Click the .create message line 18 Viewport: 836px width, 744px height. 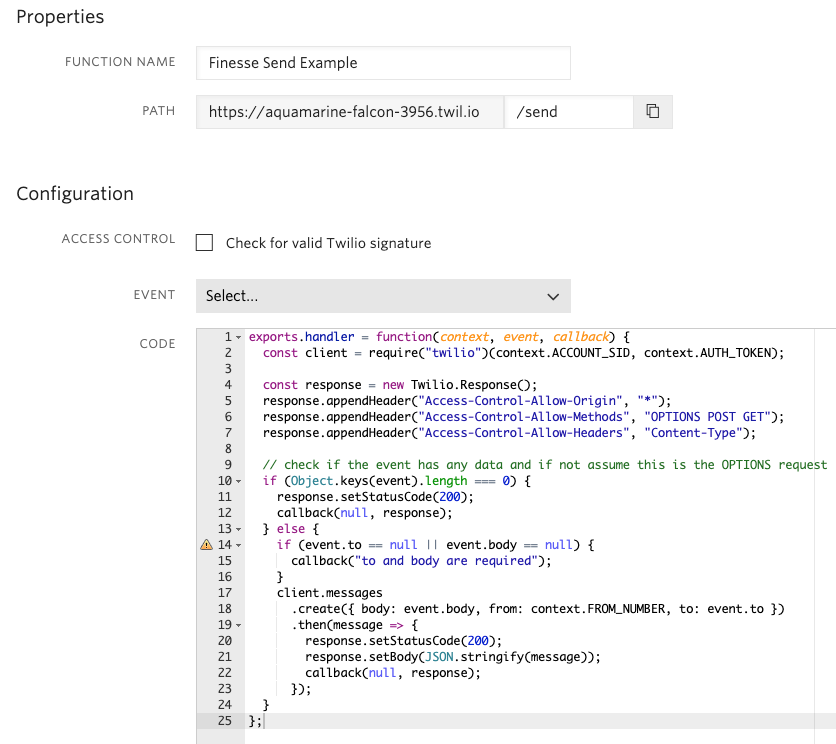(537, 609)
